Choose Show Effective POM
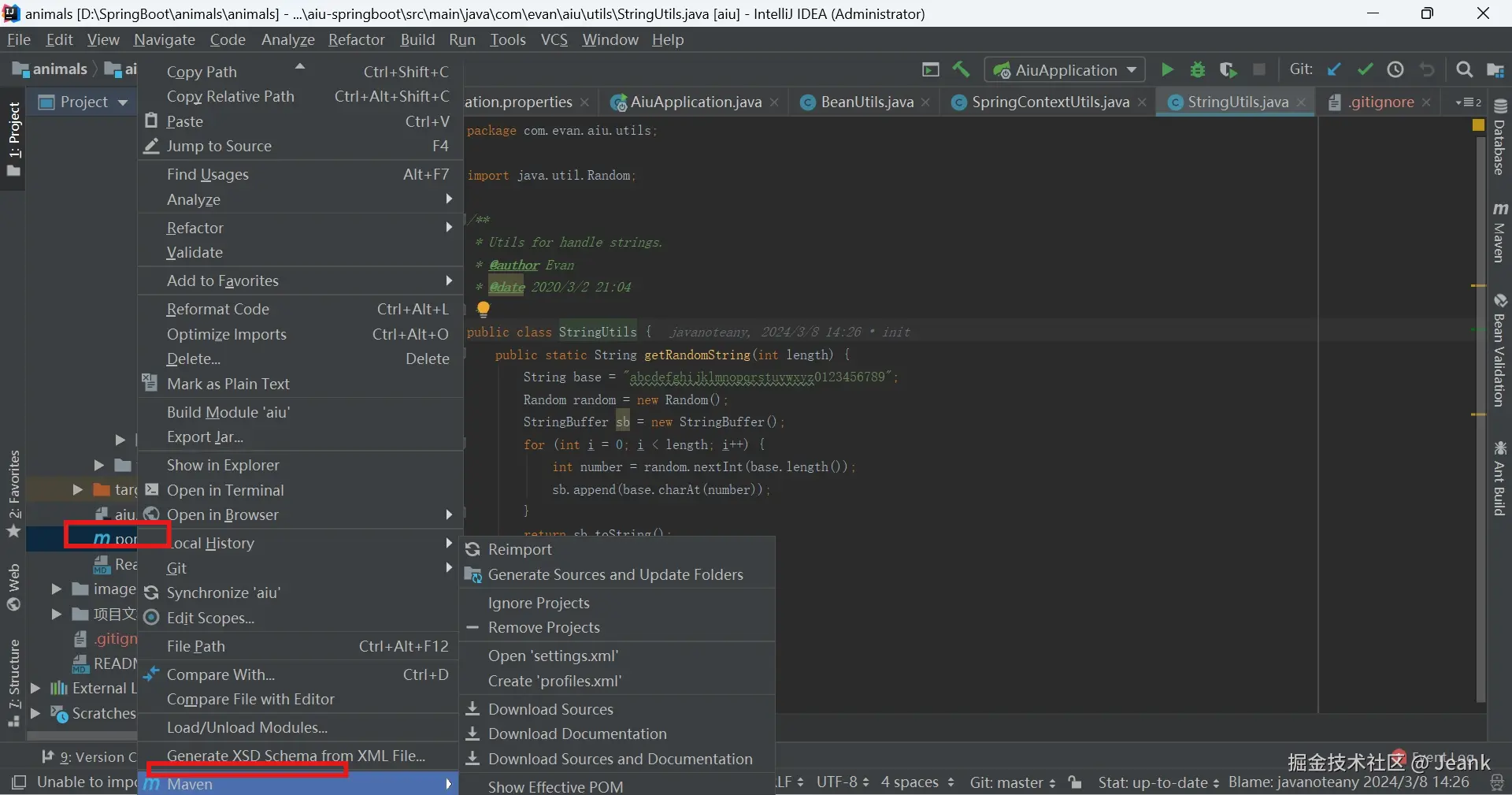 [617, 786]
